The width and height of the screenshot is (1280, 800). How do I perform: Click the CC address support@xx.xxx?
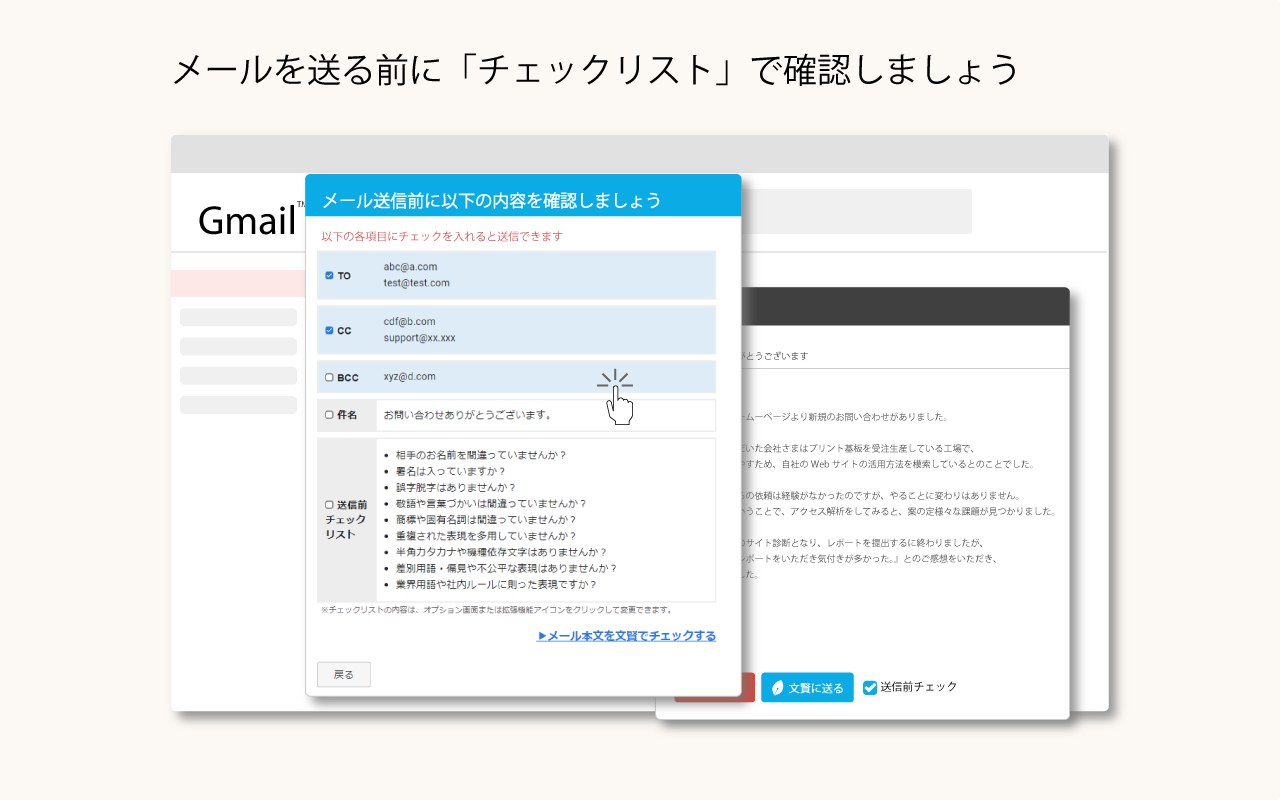[x=420, y=339]
